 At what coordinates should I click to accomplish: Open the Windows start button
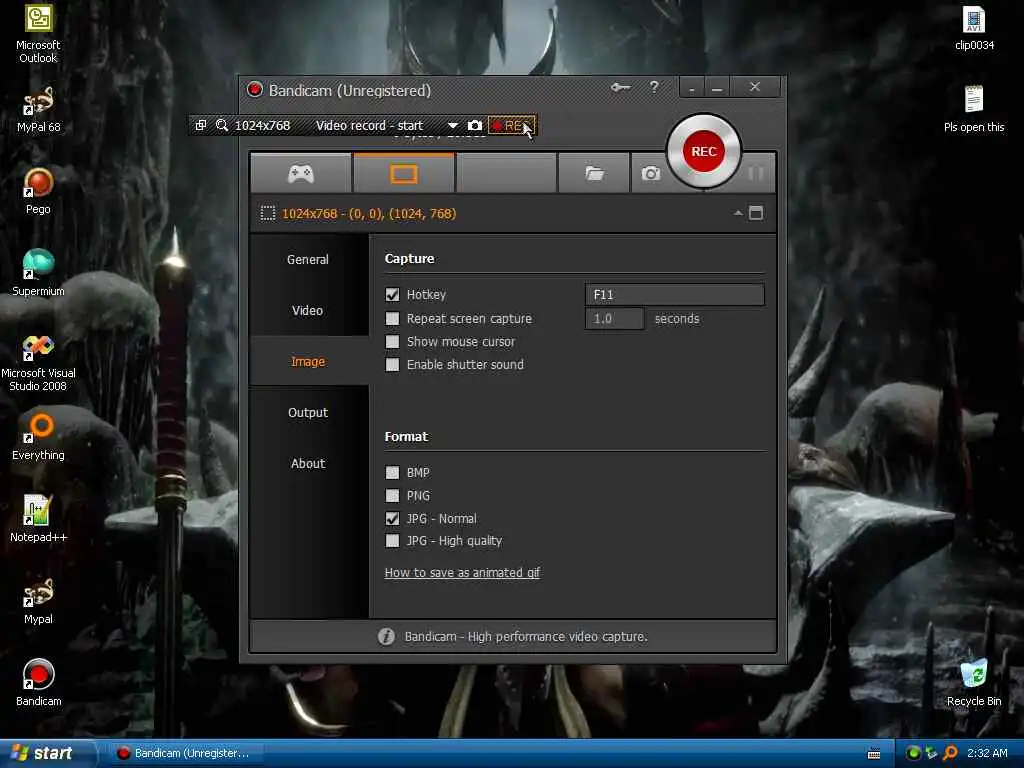tap(46, 753)
